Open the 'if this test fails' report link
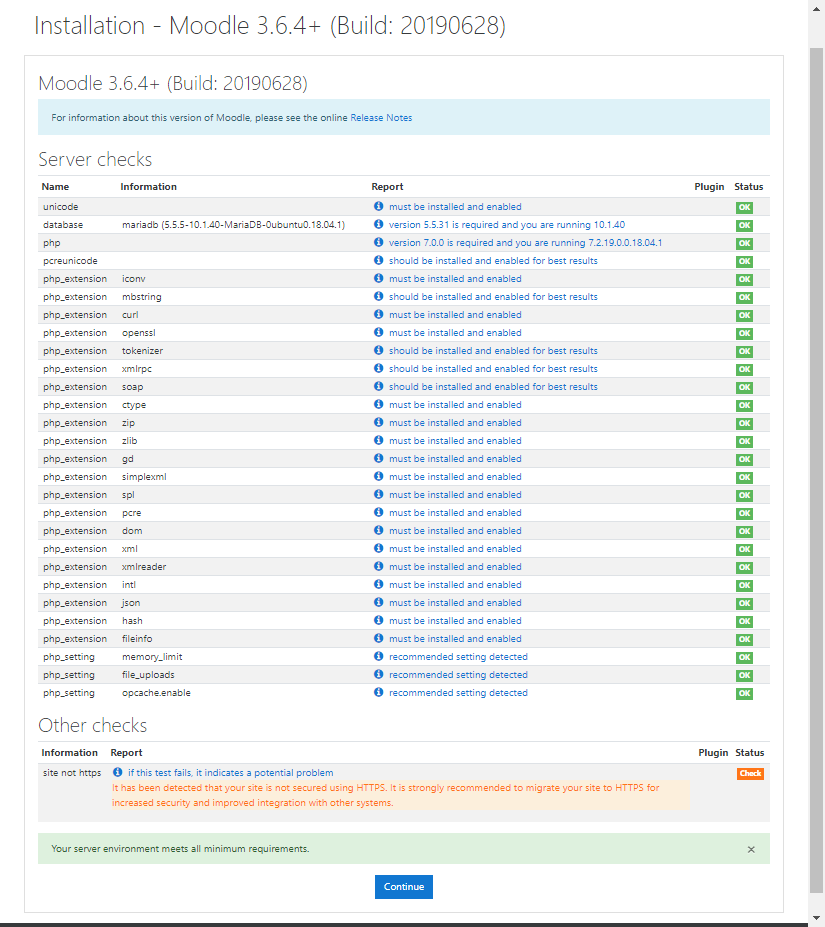825x927 pixels. pyautogui.click(x=231, y=773)
